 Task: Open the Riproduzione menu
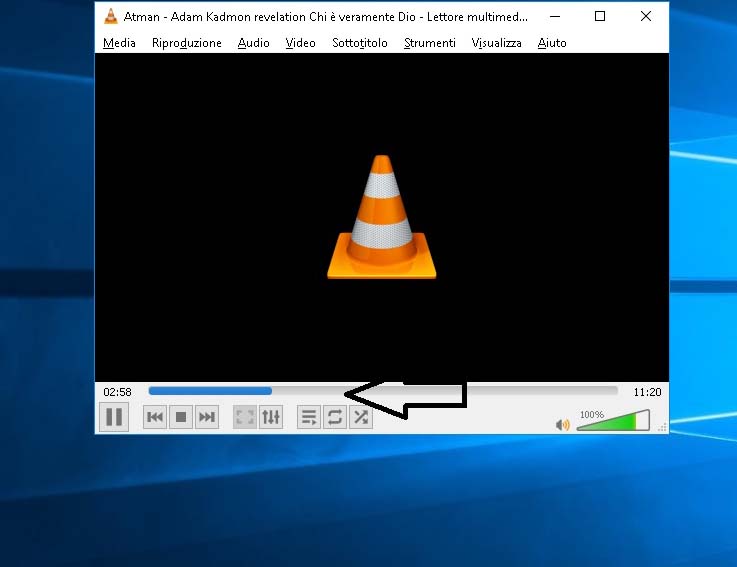187,43
